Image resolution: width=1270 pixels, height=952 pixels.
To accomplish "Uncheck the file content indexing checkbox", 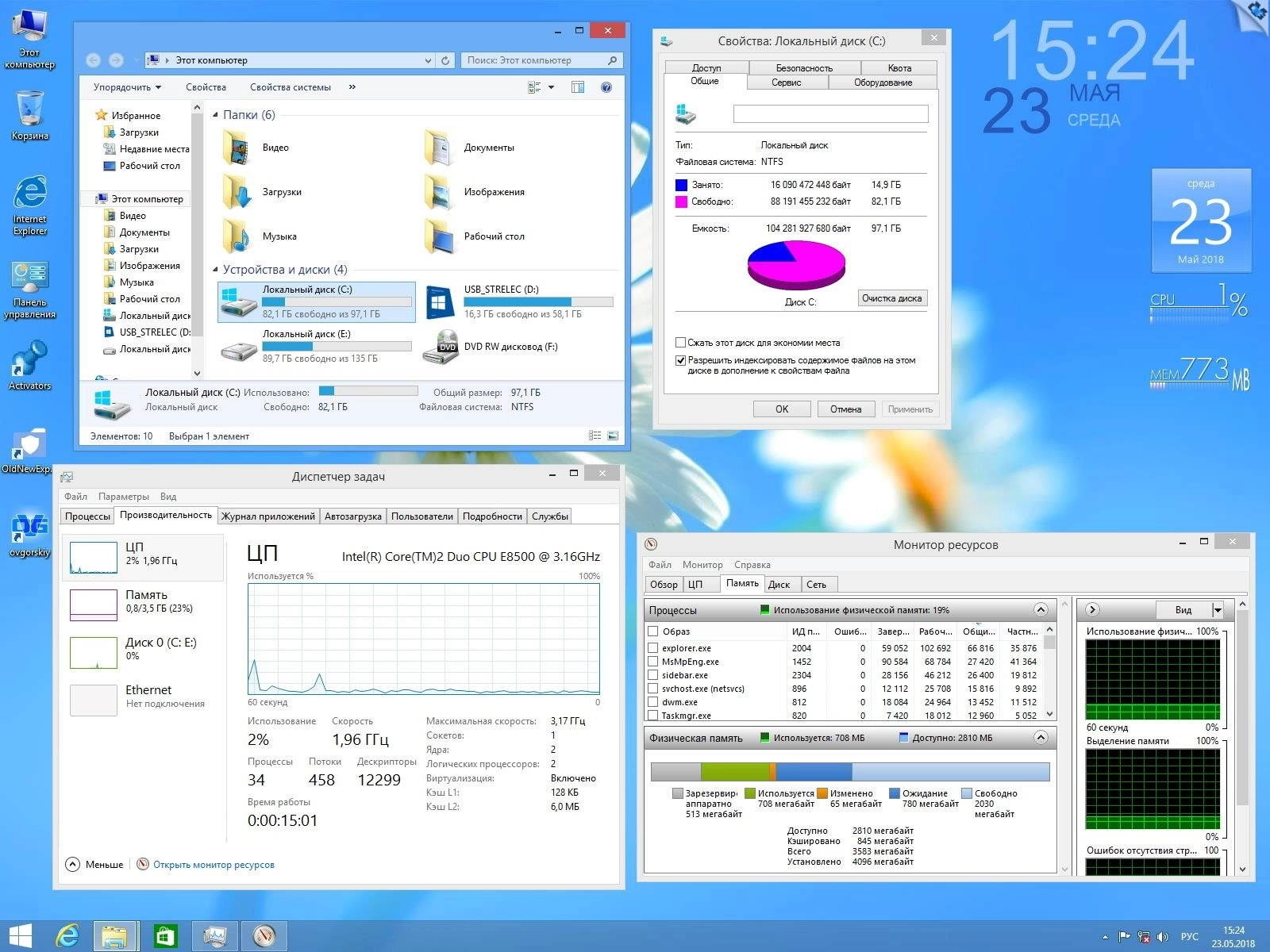I will 681,360.
